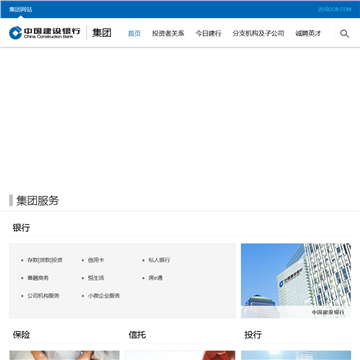Click the 房e通 link
This screenshot has width=360, height=360.
156,278
